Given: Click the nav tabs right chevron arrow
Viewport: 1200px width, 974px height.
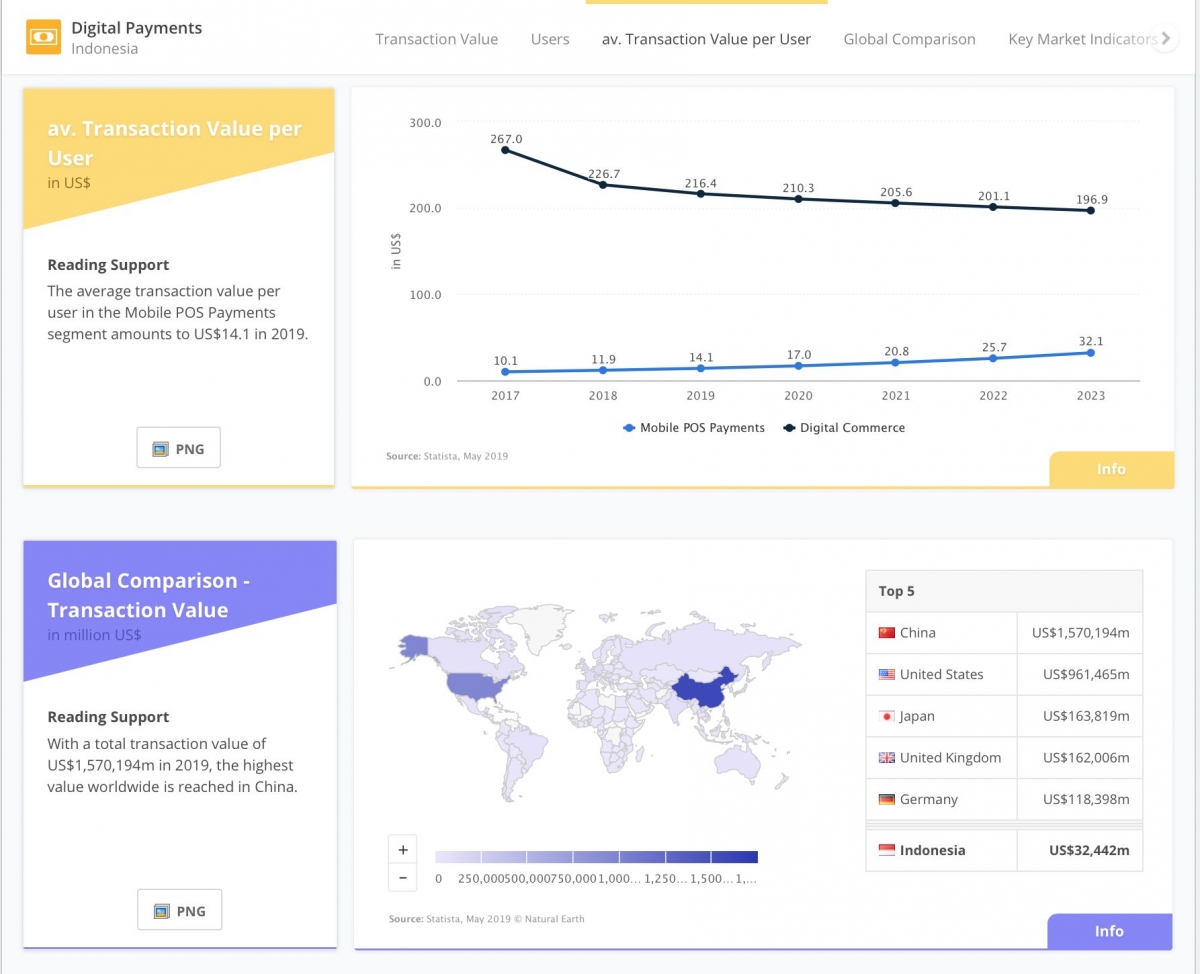Looking at the screenshot, I should click(x=1165, y=39).
